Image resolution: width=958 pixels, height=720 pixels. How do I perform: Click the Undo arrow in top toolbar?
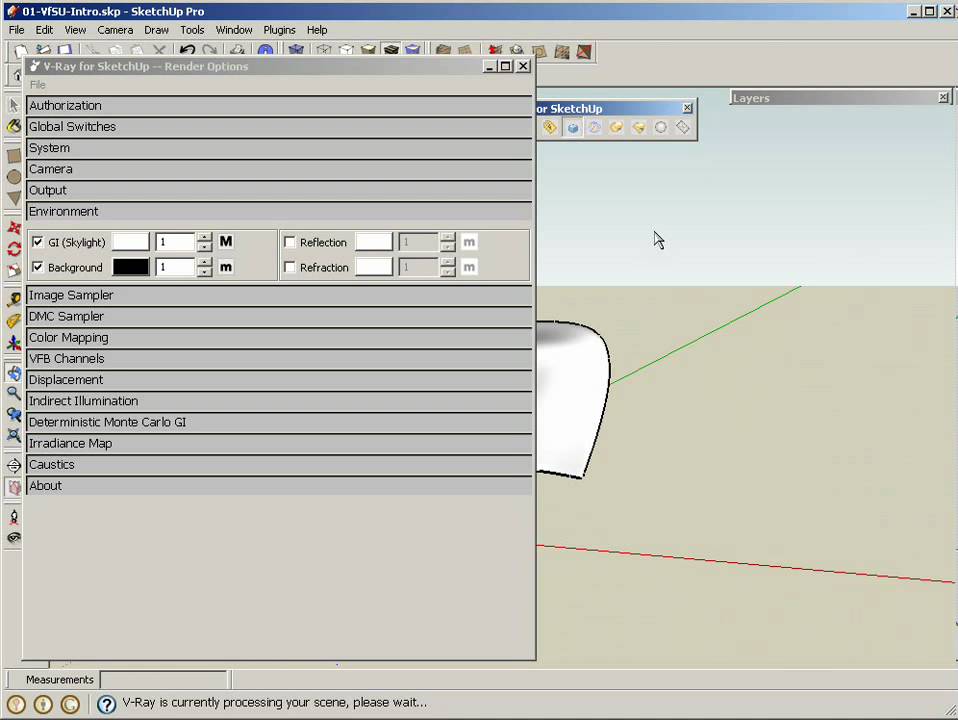(x=188, y=51)
